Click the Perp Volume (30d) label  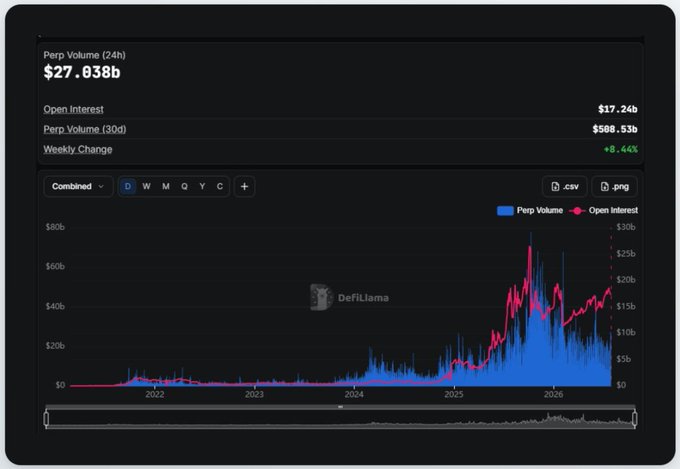click(x=85, y=129)
